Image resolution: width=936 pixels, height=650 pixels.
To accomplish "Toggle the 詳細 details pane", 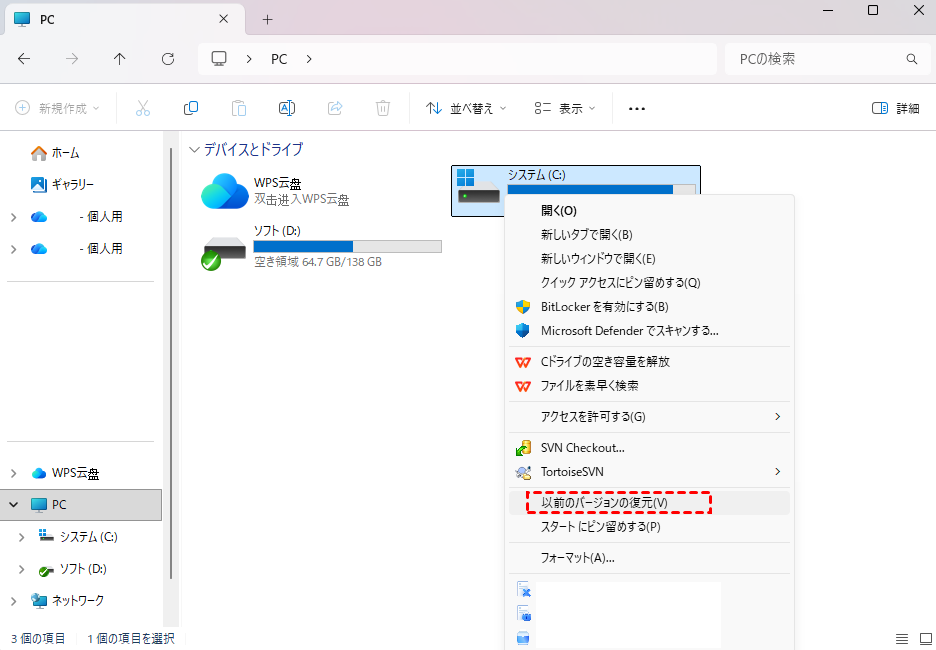I will pyautogui.click(x=895, y=108).
